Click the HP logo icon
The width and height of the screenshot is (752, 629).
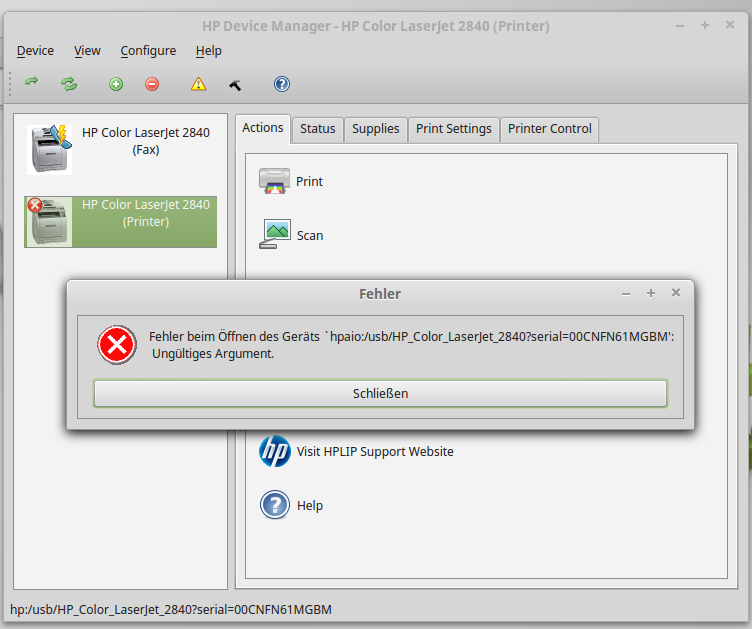tap(275, 451)
